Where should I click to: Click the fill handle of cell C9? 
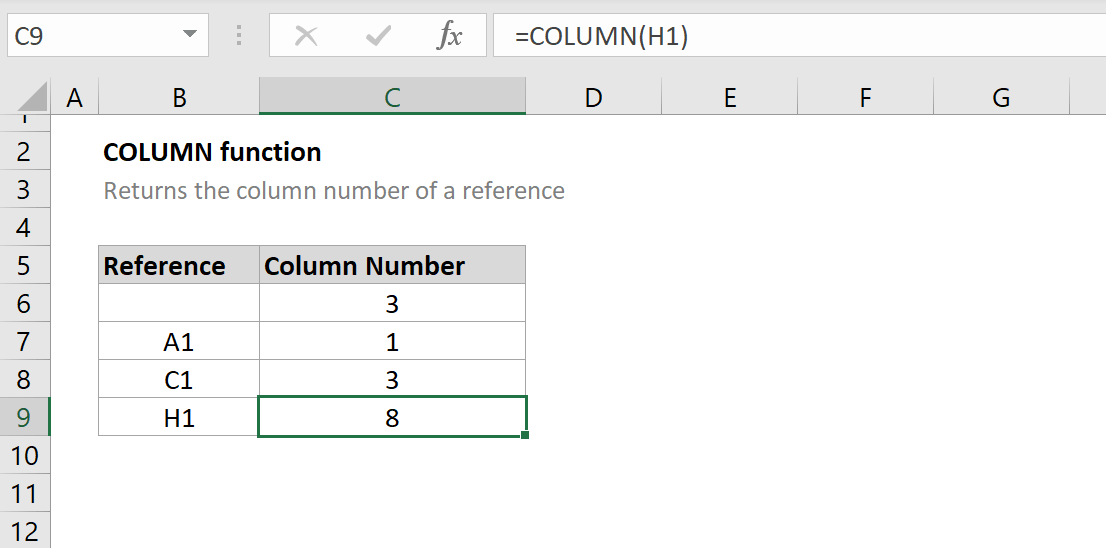pos(525,435)
